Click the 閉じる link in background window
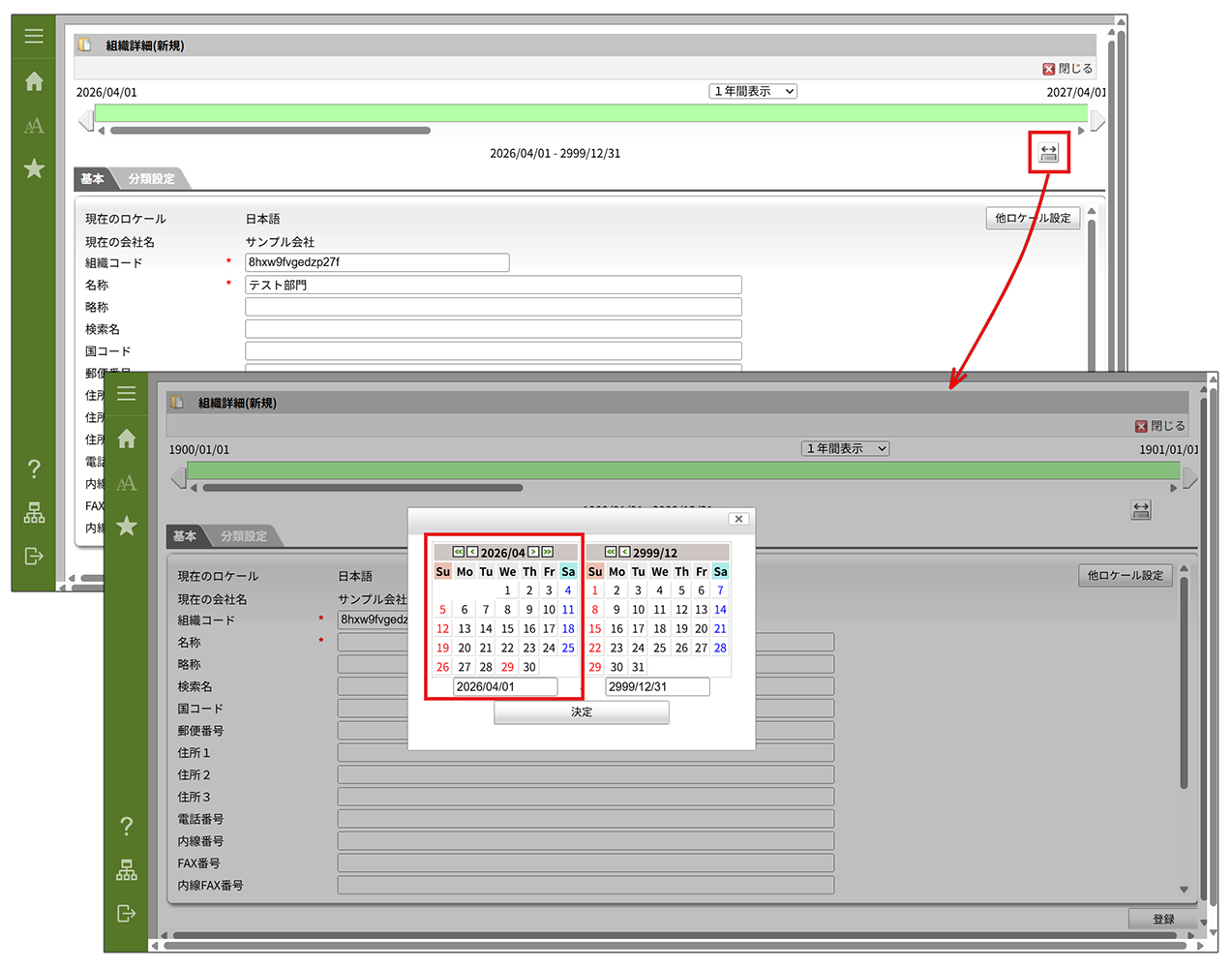1232x968 pixels. point(1068,69)
